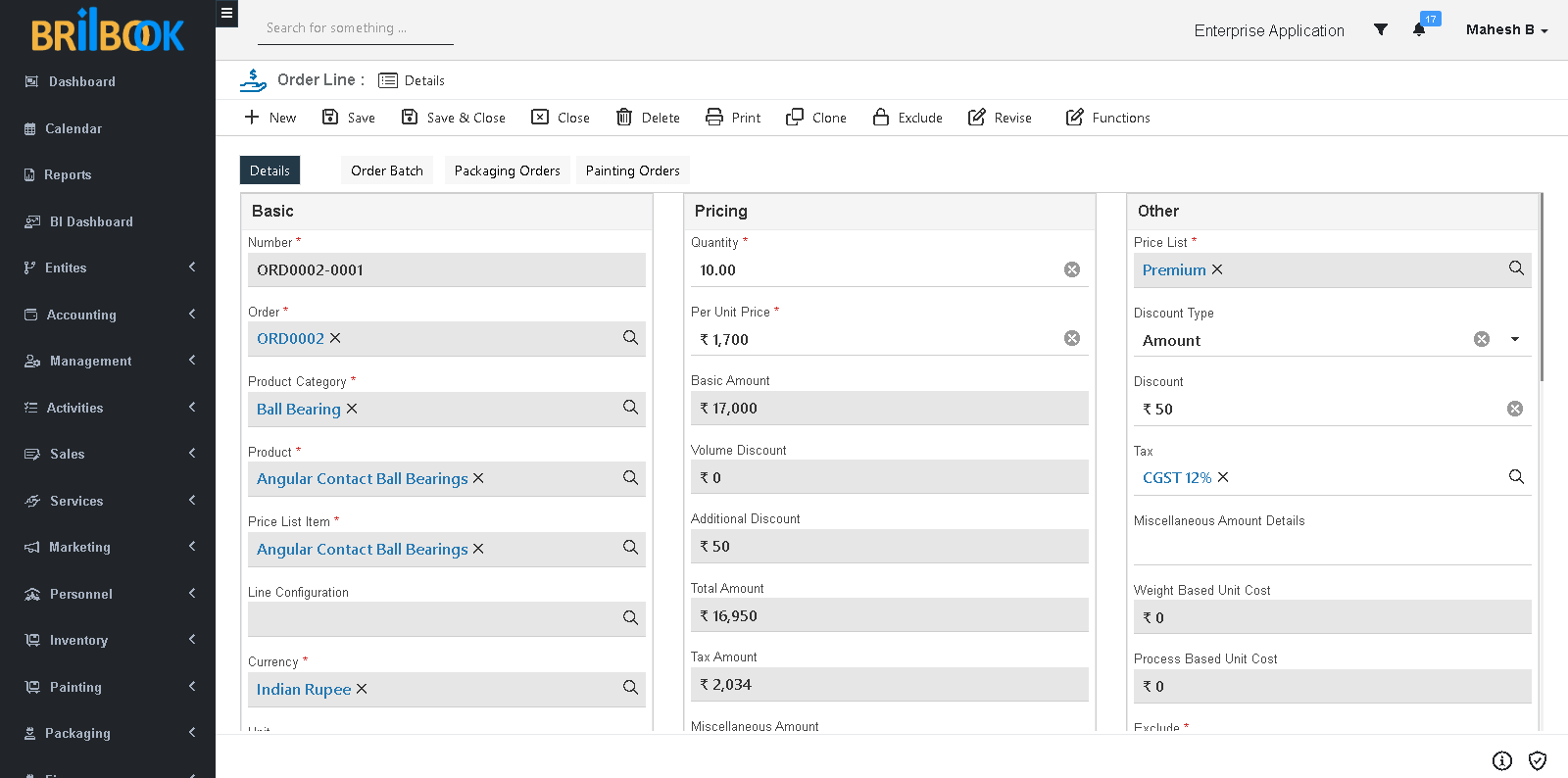The width and height of the screenshot is (1568, 778).
Task: Remove Premium price list tag
Action: tap(1217, 269)
